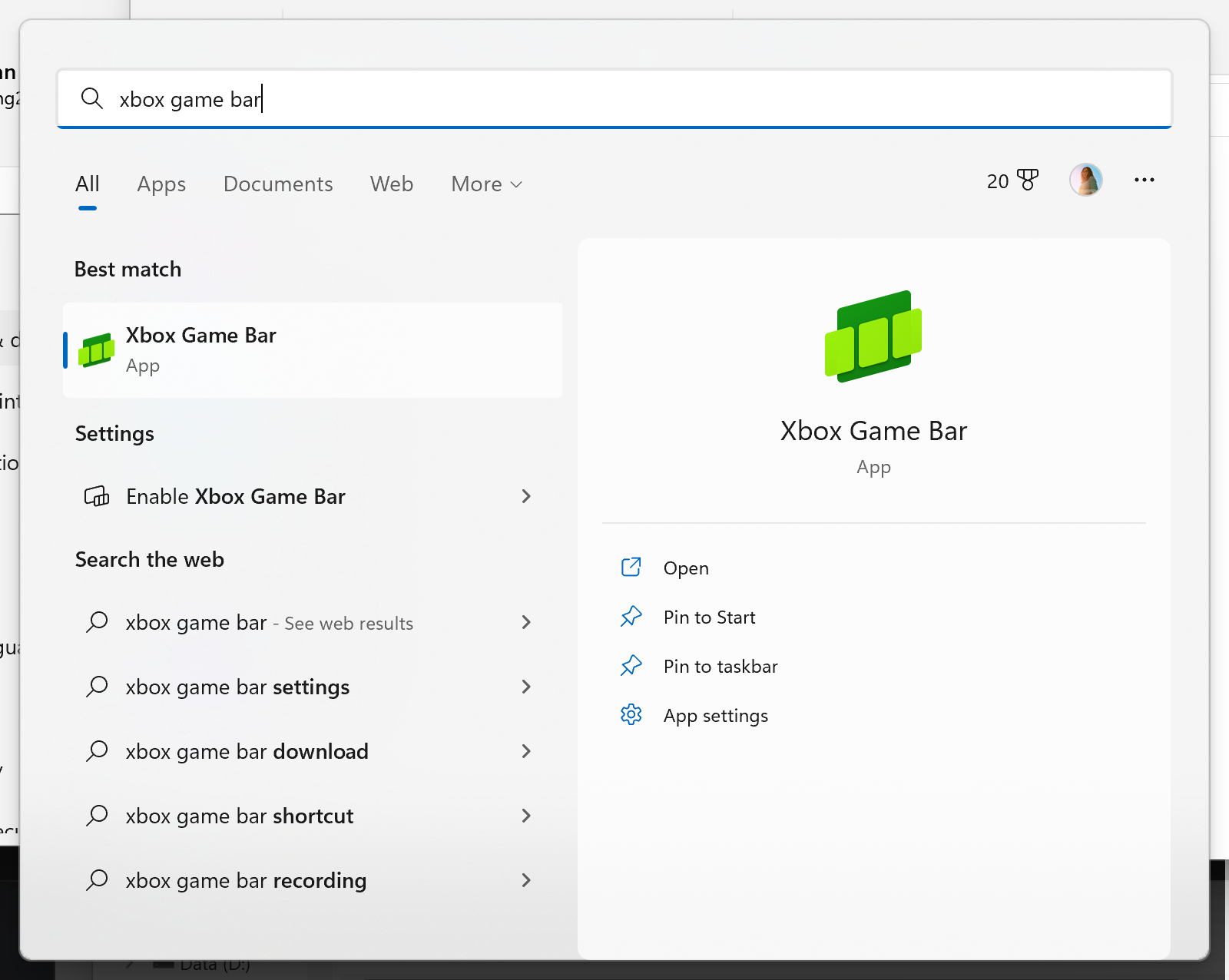The image size is (1229, 980).
Task: Switch to the All tab
Action: [x=88, y=184]
